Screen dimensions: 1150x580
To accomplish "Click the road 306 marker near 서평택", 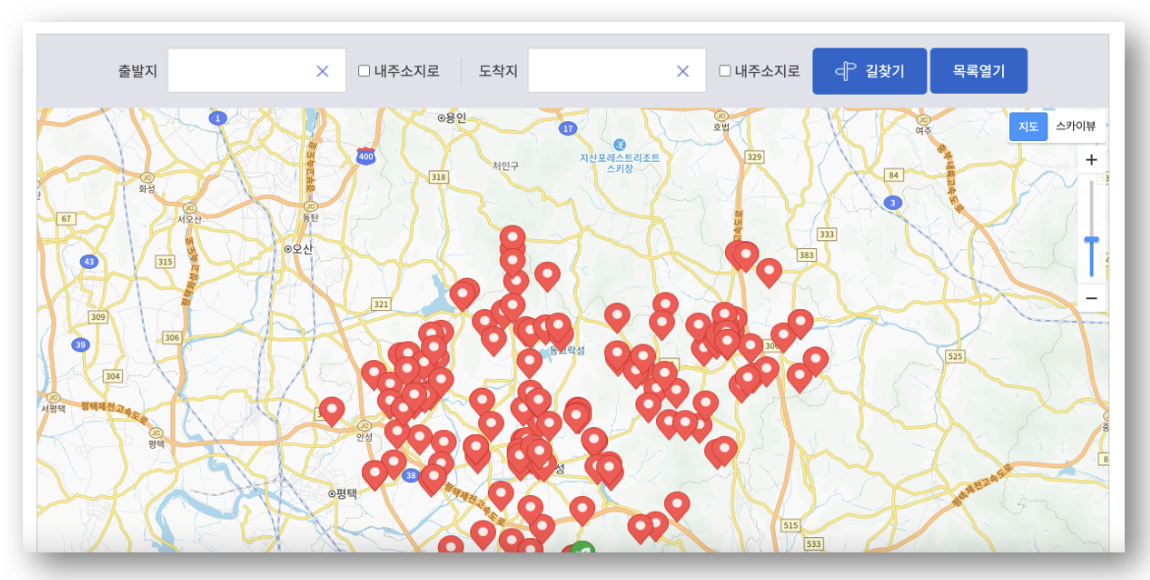I will pos(172,337).
